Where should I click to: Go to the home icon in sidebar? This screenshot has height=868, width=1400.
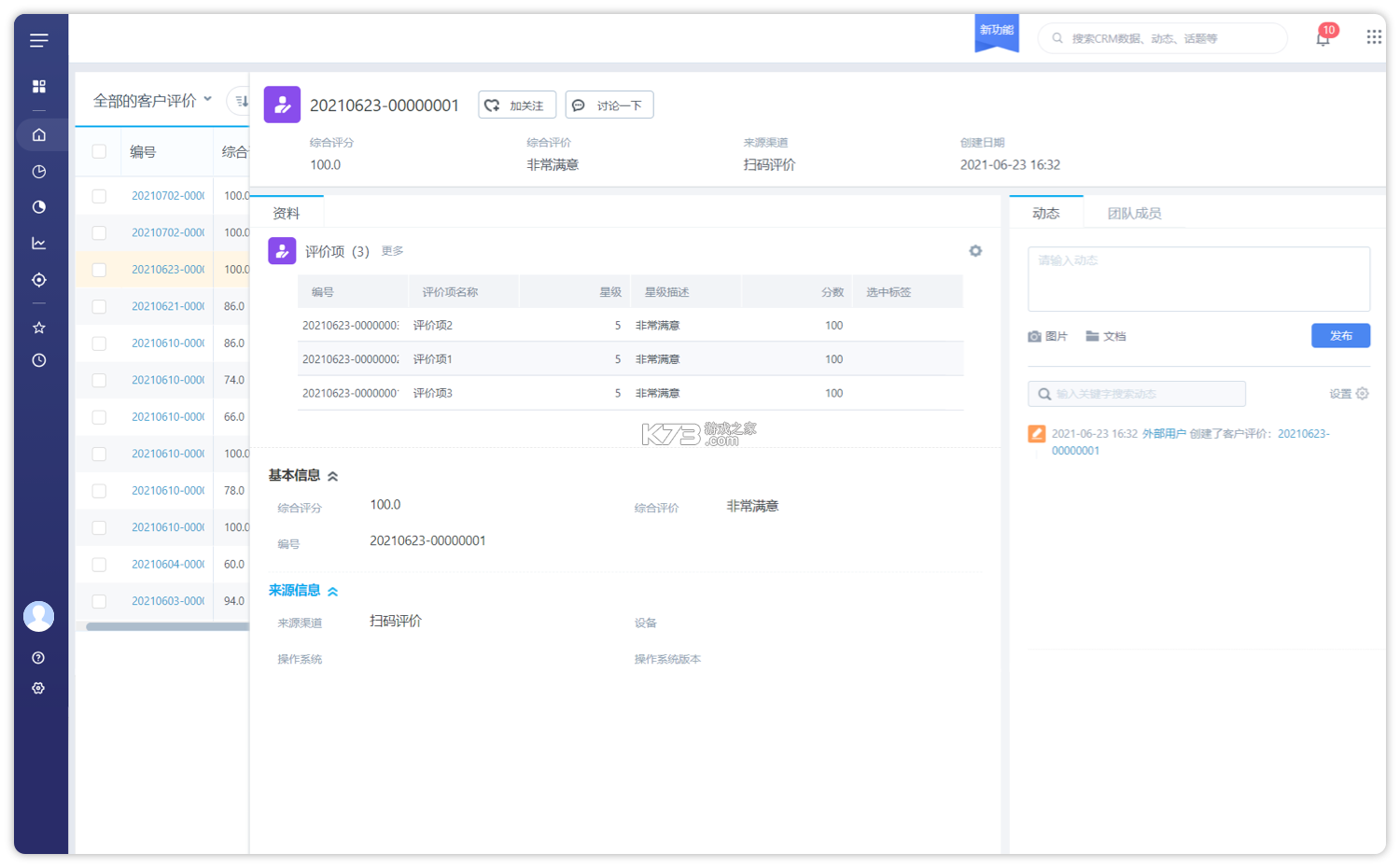(x=39, y=135)
